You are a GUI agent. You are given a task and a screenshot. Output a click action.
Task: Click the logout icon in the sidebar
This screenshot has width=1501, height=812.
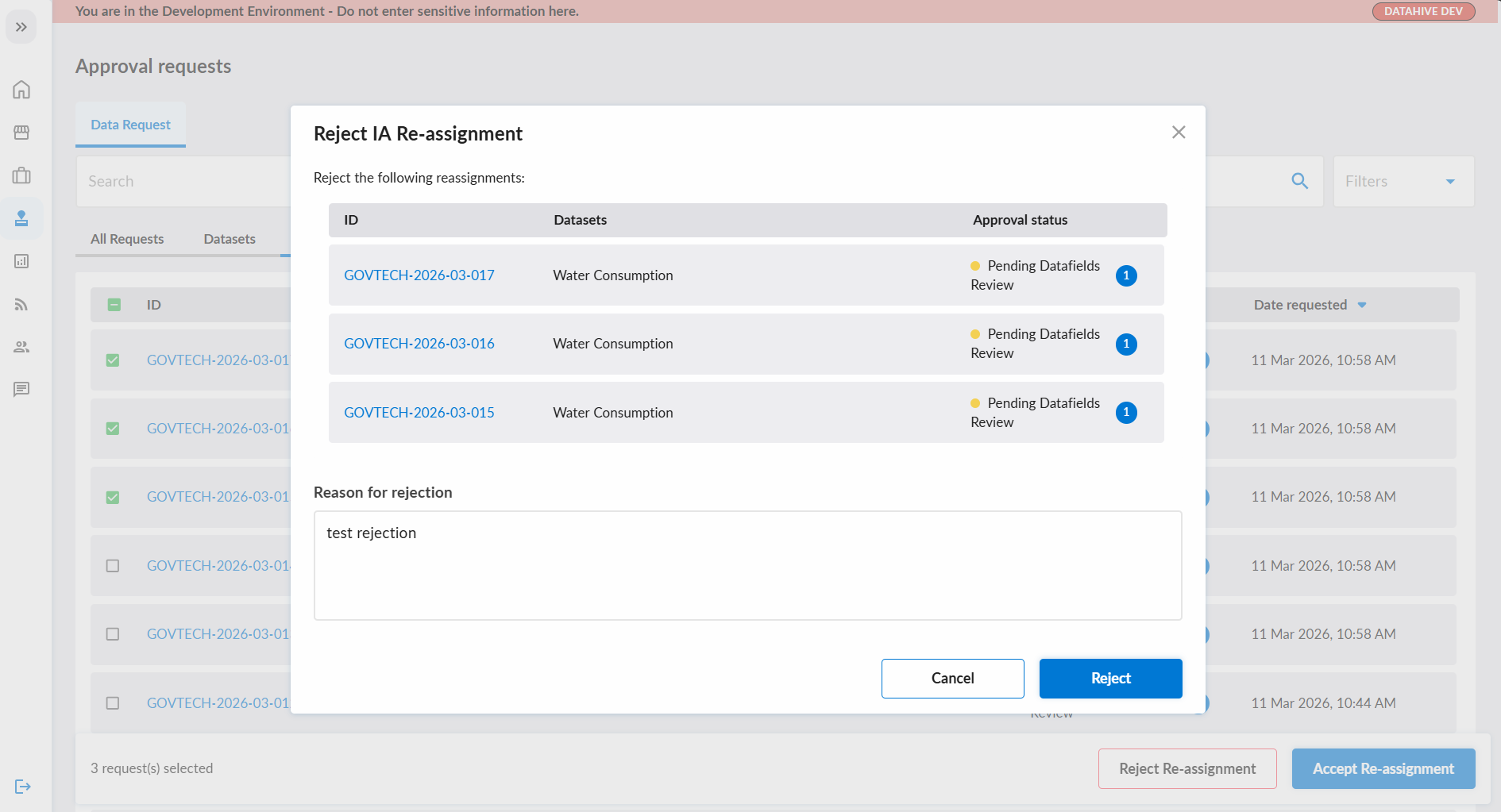(x=22, y=787)
